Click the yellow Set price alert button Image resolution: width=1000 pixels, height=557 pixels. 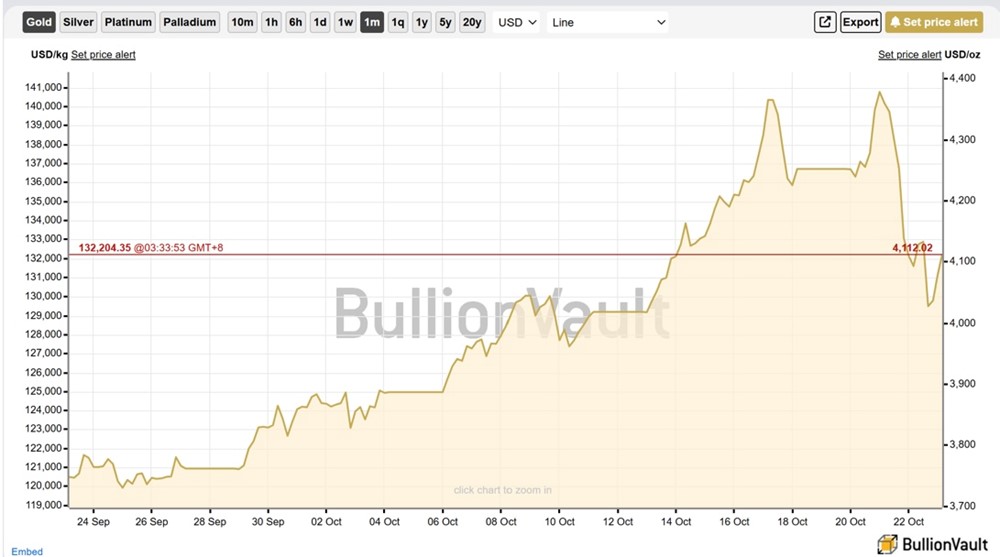pos(934,22)
